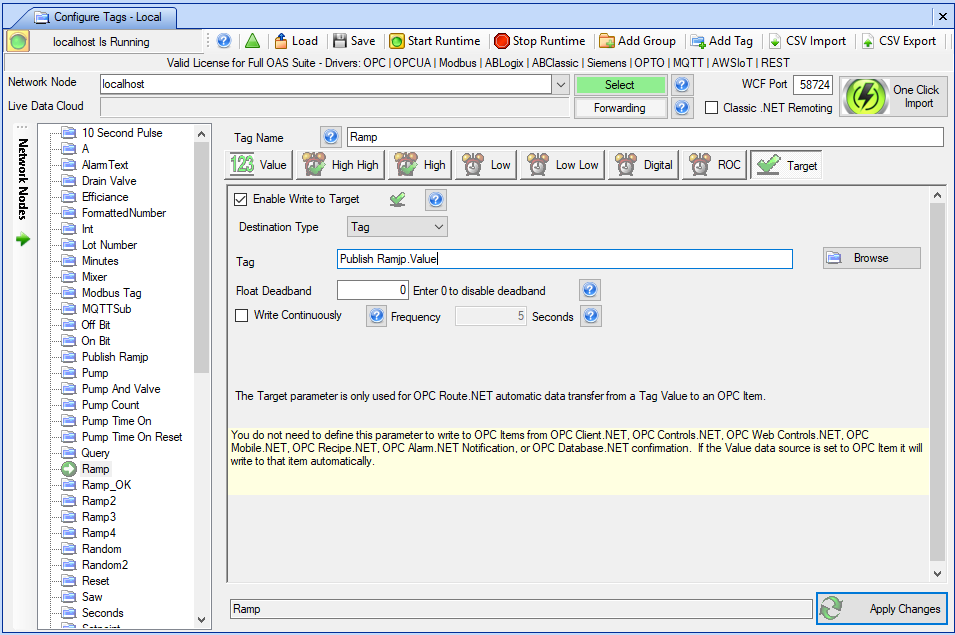The height and width of the screenshot is (635, 955).
Task: Click the folder icon of Drain Valve tag
Action: [x=69, y=181]
